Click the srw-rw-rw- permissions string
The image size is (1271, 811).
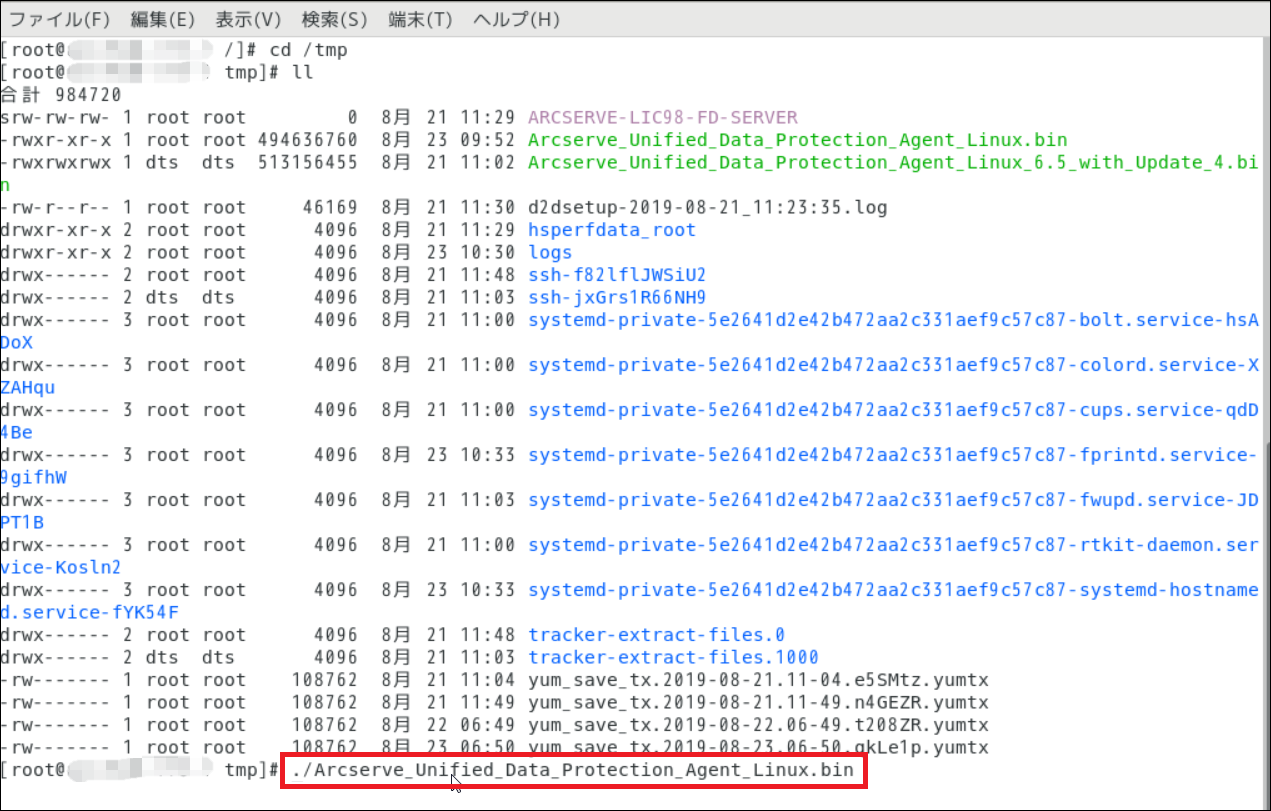56,117
